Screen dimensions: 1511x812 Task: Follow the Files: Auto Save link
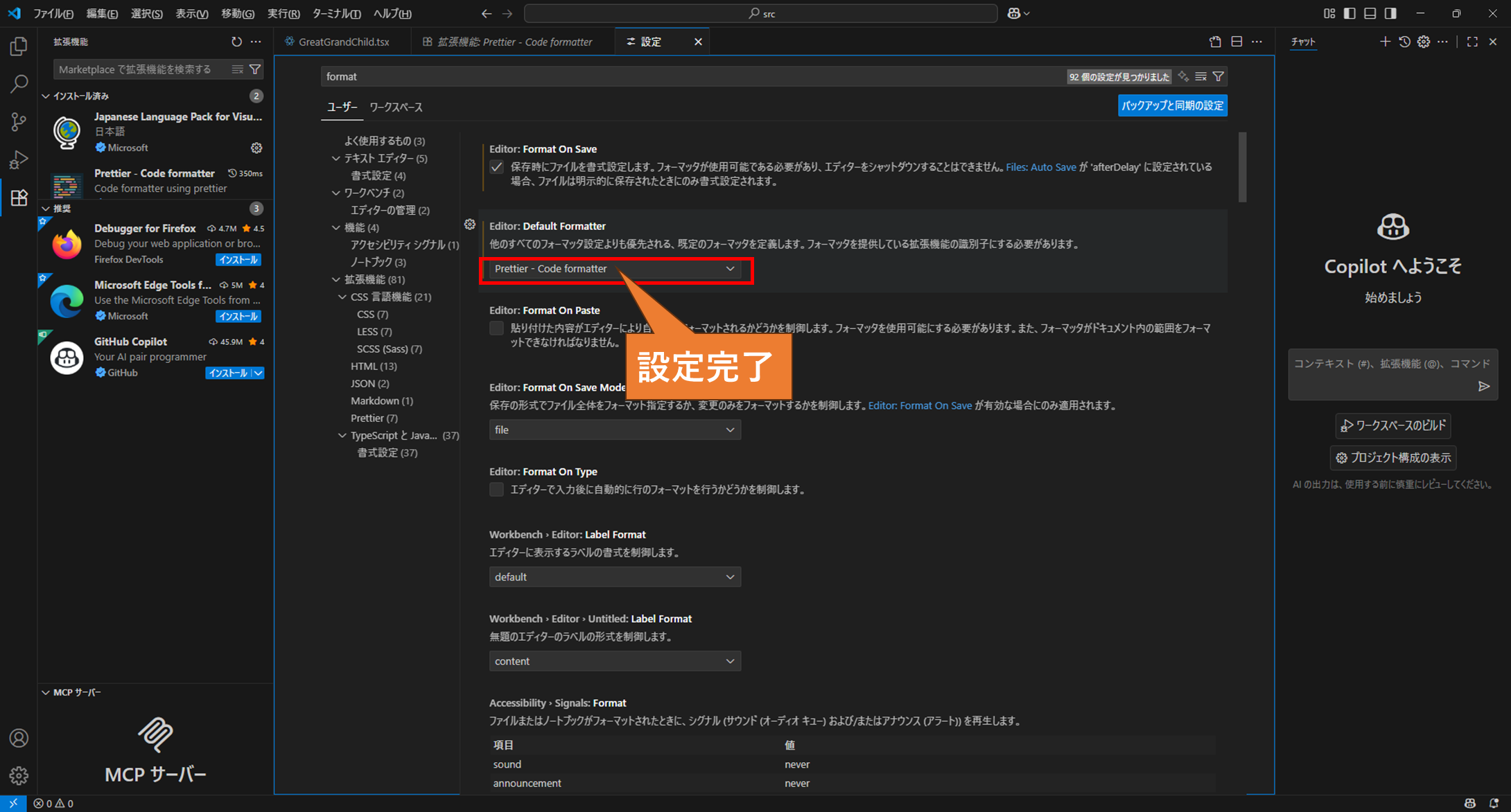click(1040, 167)
